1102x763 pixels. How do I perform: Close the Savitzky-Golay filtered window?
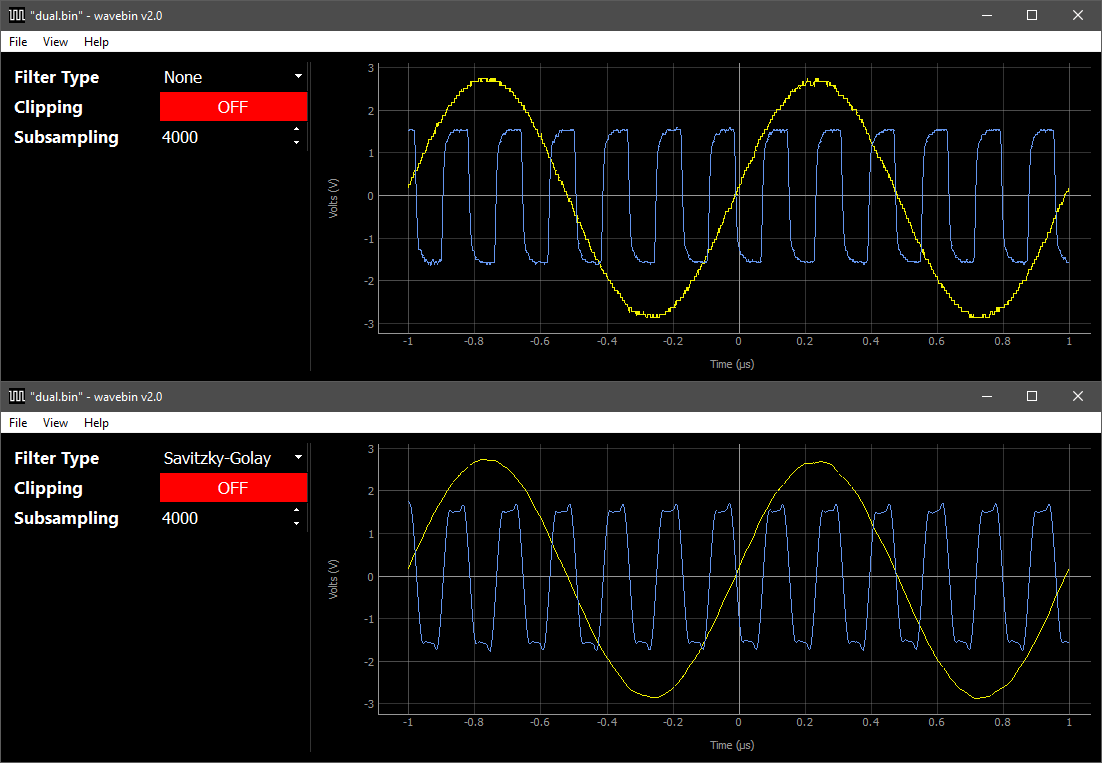click(x=1077, y=396)
